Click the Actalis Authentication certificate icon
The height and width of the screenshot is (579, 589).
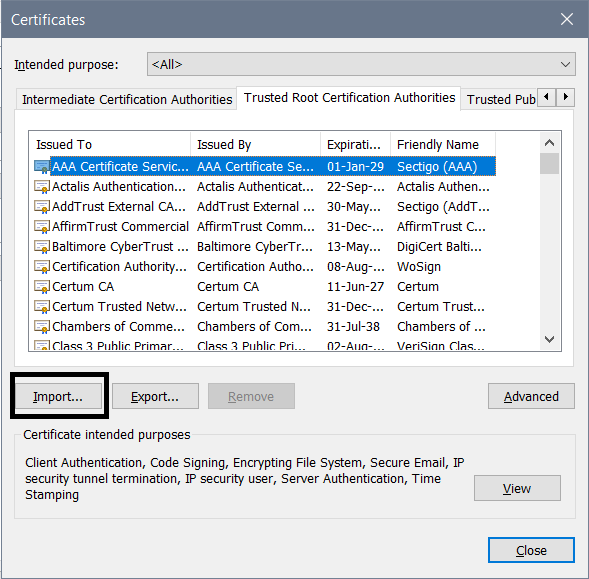(42, 186)
